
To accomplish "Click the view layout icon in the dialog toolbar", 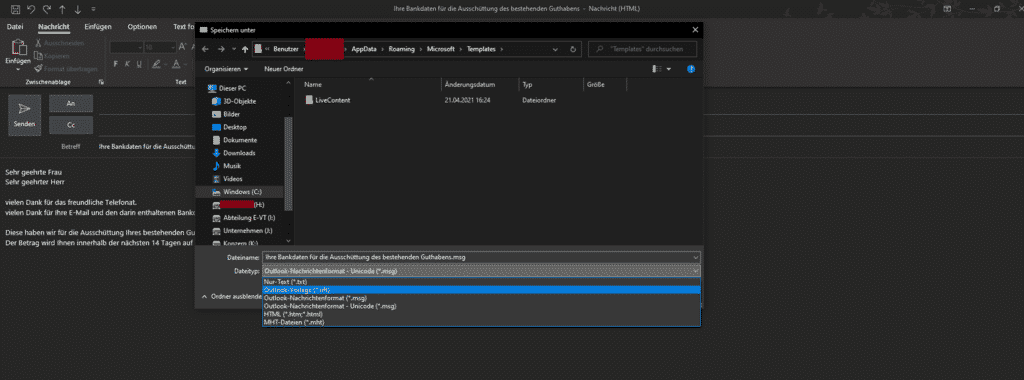I will pyautogui.click(x=657, y=69).
